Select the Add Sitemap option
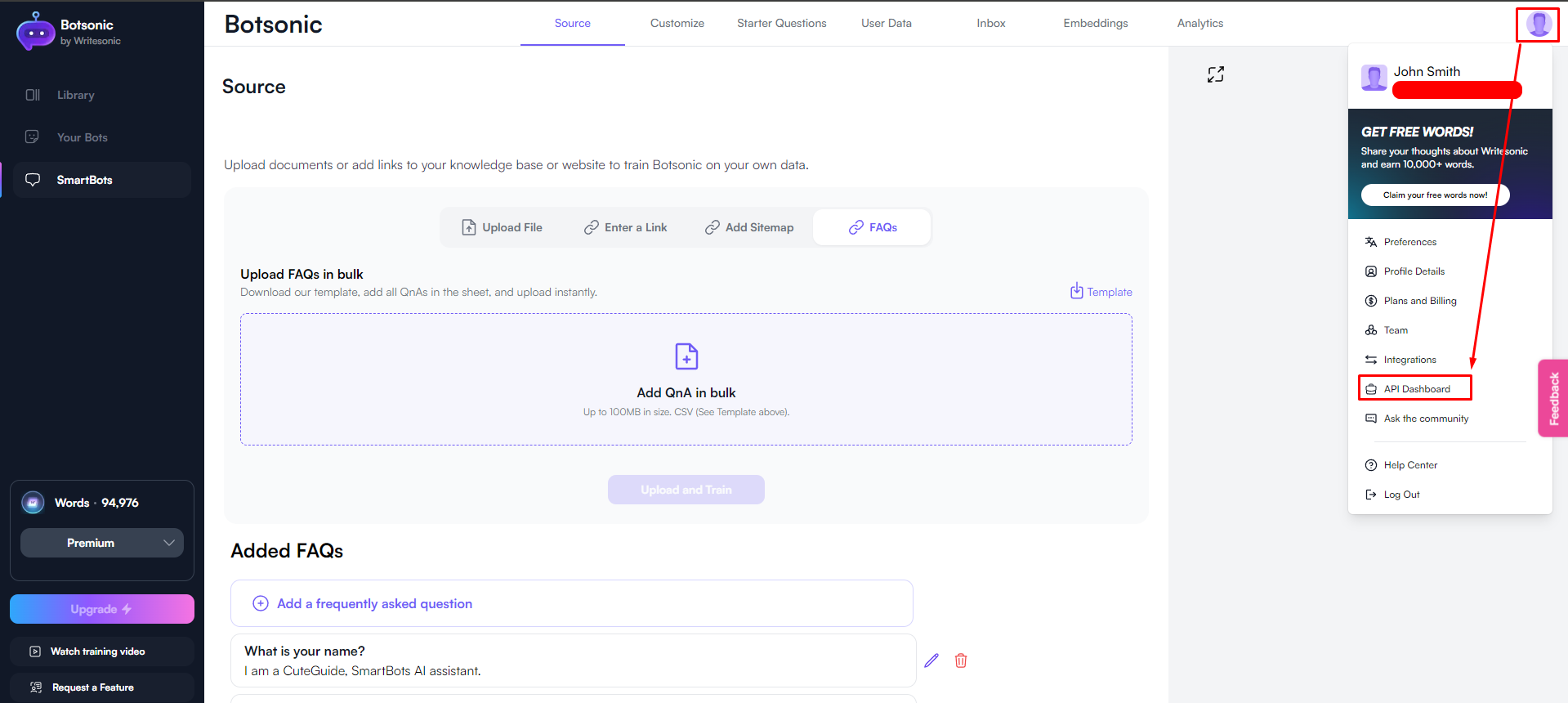Image resolution: width=1568 pixels, height=703 pixels. pyautogui.click(x=749, y=227)
